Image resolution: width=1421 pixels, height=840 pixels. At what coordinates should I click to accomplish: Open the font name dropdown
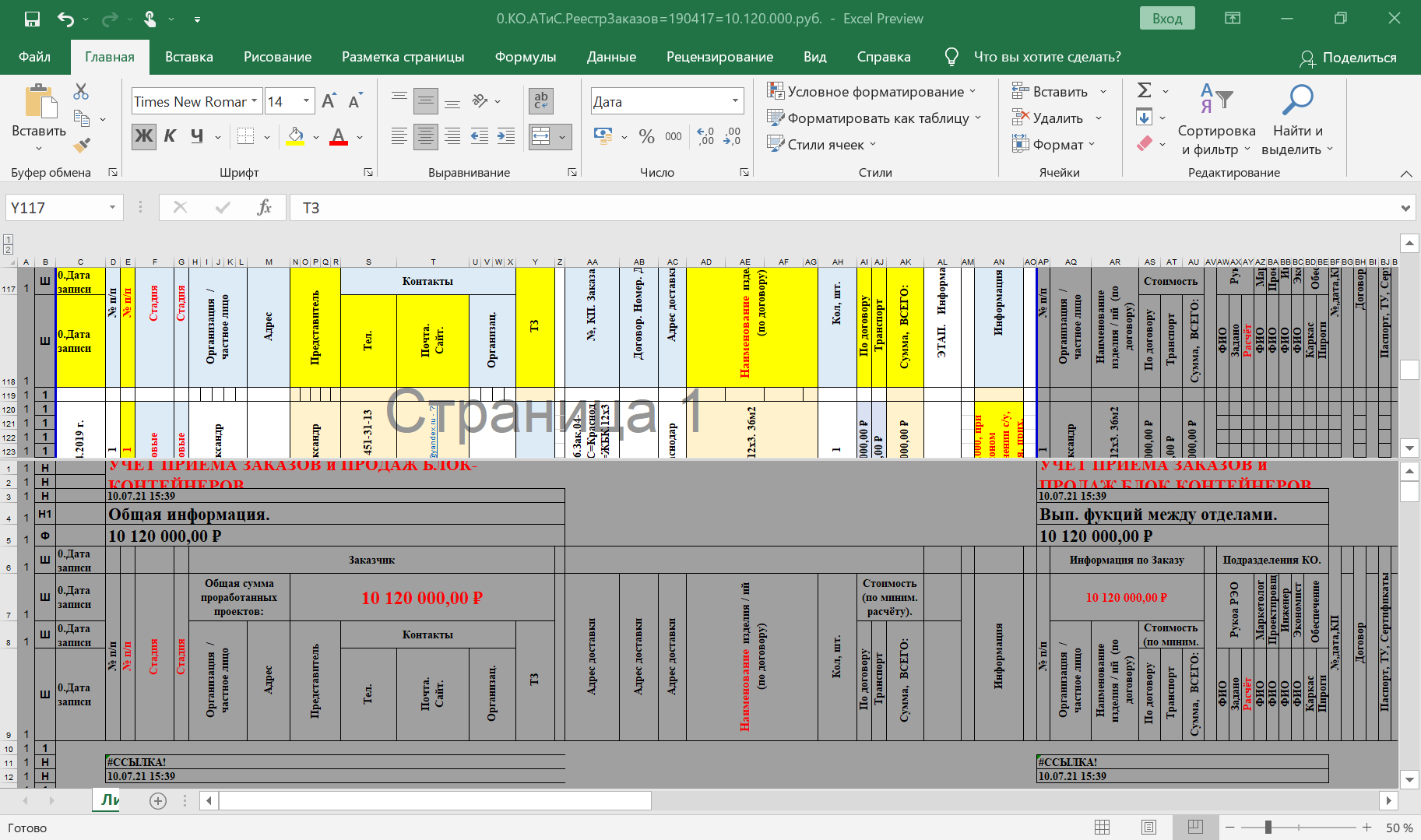click(254, 101)
